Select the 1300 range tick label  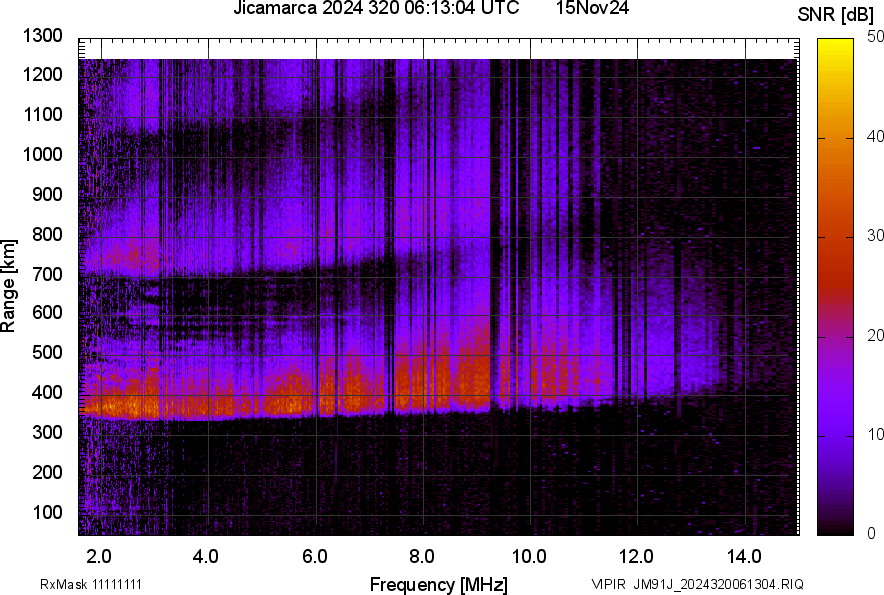coord(42,36)
